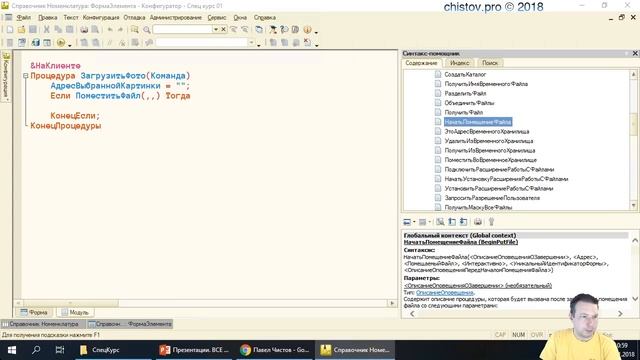640x360 pixels.
Task: Click the help tree vertical scrollbar down arrow
Action: click(633, 206)
